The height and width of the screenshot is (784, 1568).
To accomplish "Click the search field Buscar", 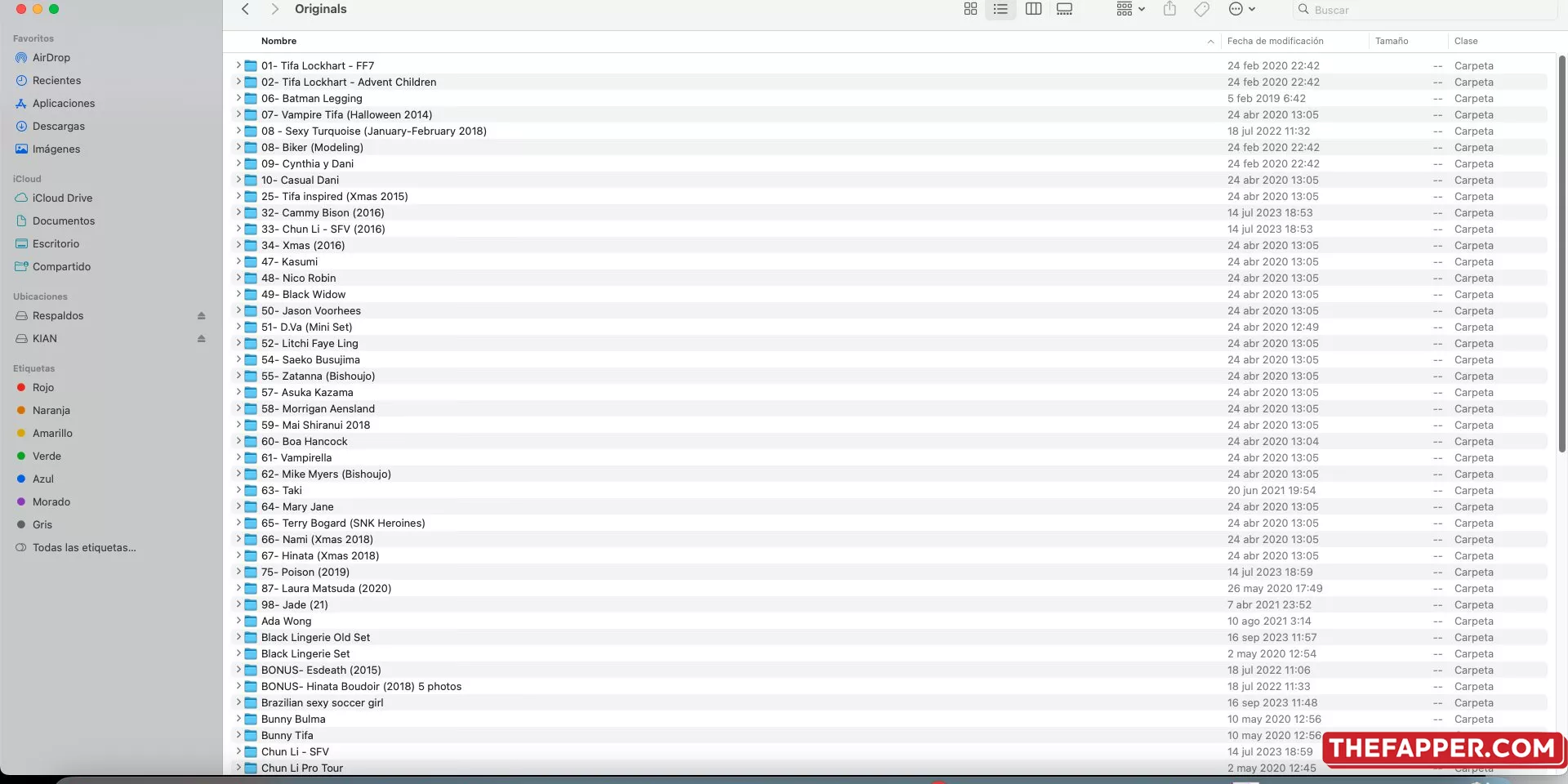I will (x=1425, y=10).
